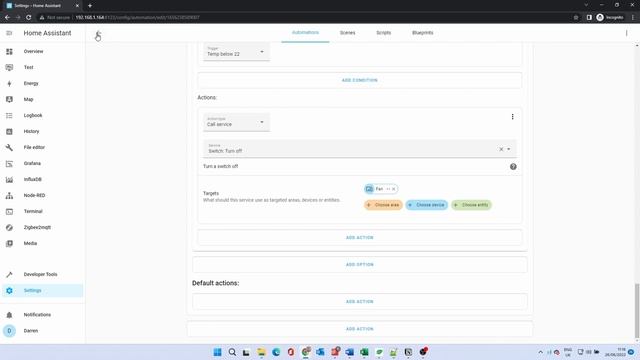Expand the Fan target chip
640x360 pixels.
(388, 189)
